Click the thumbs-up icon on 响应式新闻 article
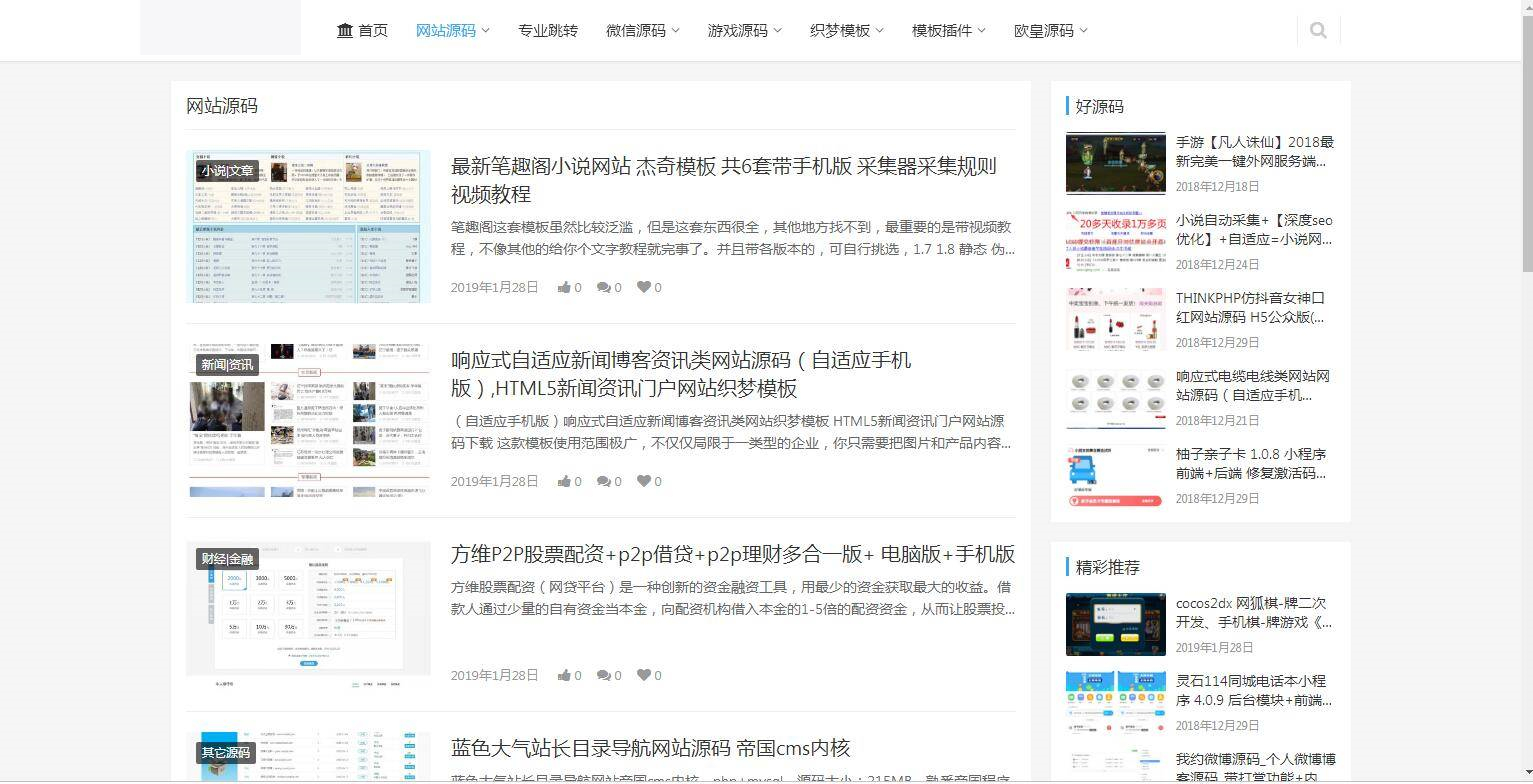 coord(562,481)
